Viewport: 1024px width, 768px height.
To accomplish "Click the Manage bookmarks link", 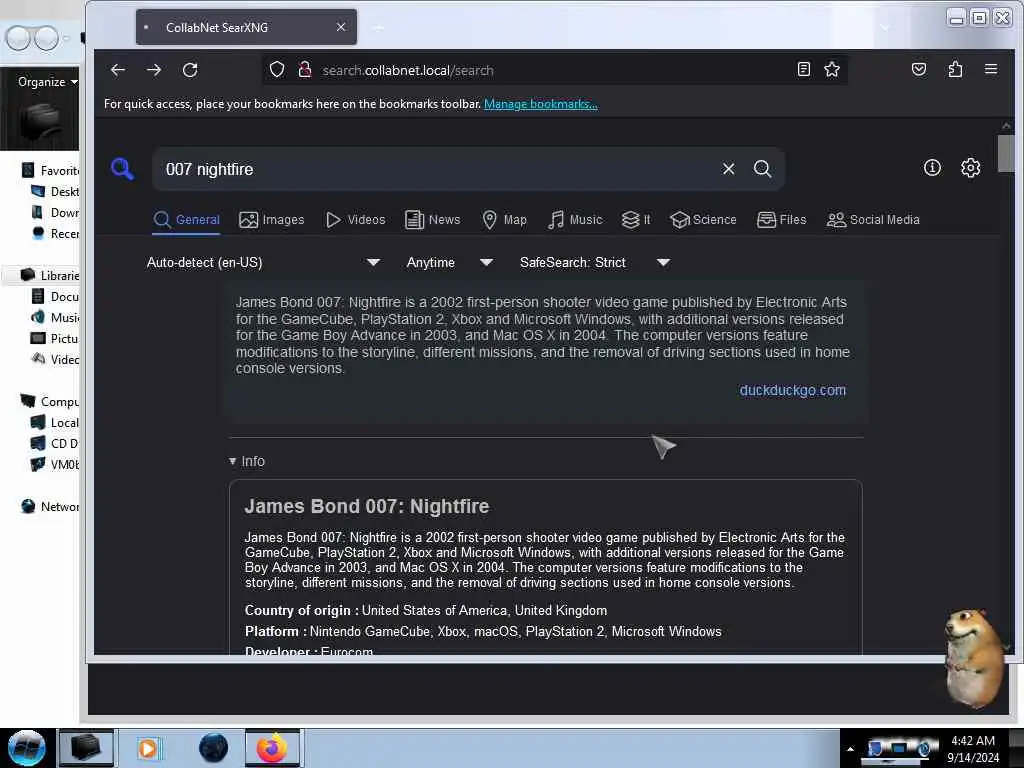I will coord(541,104).
